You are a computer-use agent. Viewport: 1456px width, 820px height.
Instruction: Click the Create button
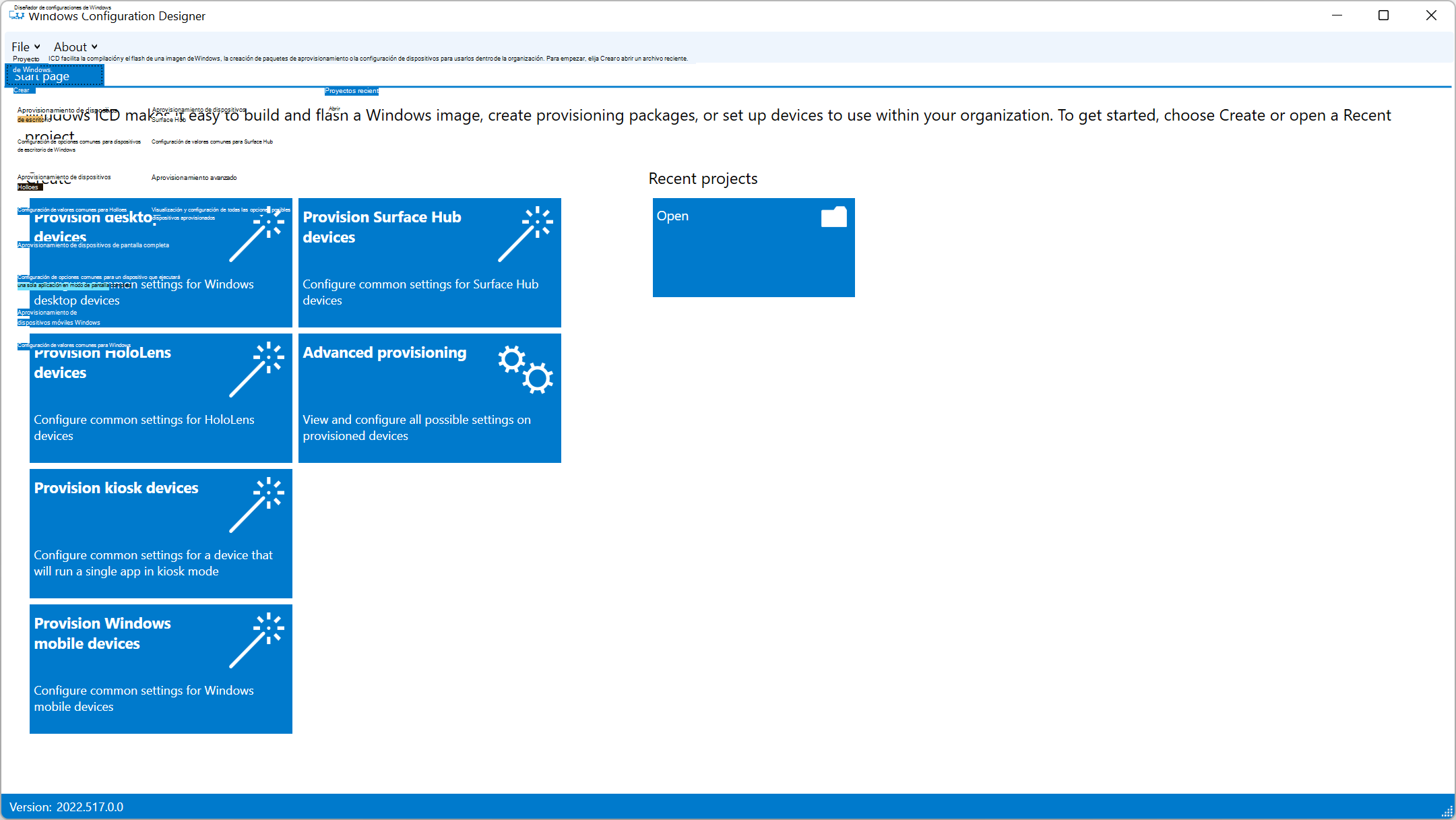tap(23, 91)
